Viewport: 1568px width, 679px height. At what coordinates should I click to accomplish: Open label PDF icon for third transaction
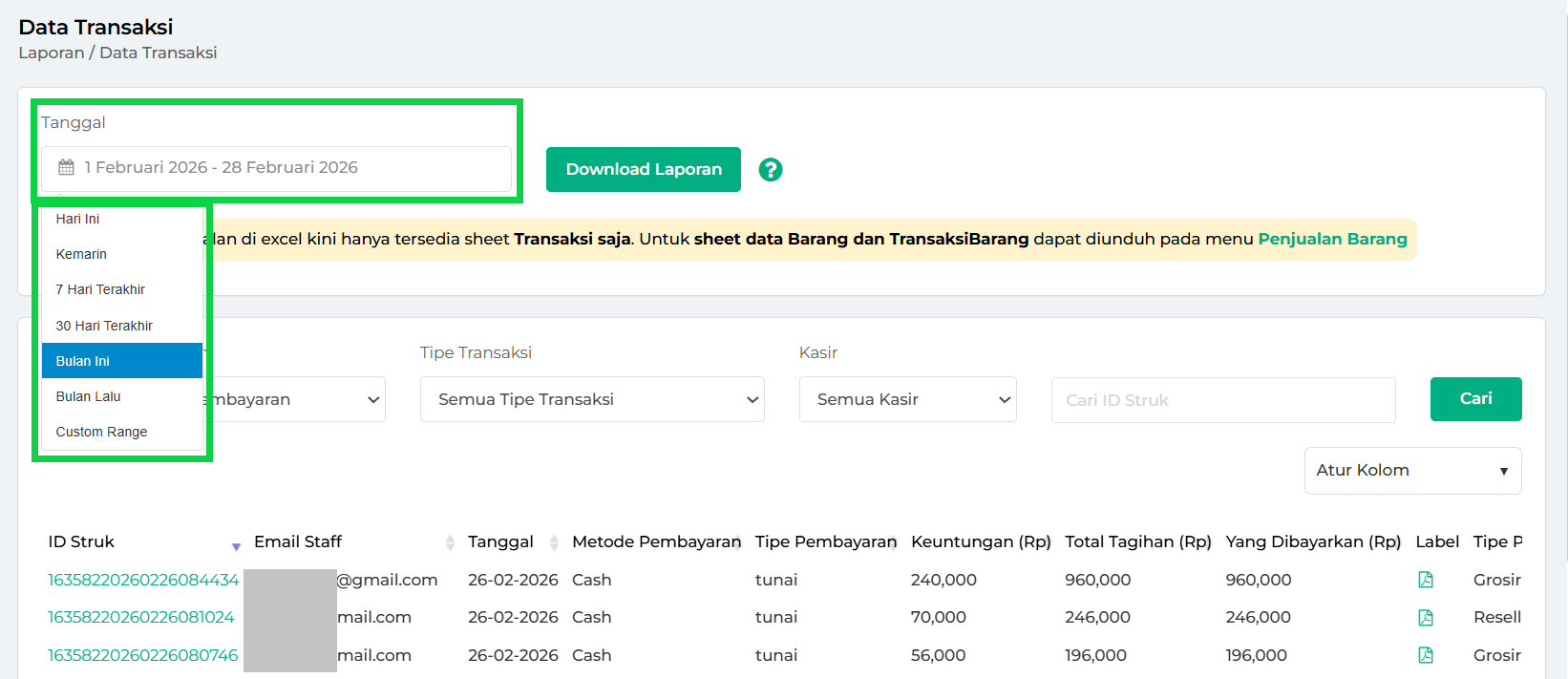pyautogui.click(x=1425, y=655)
